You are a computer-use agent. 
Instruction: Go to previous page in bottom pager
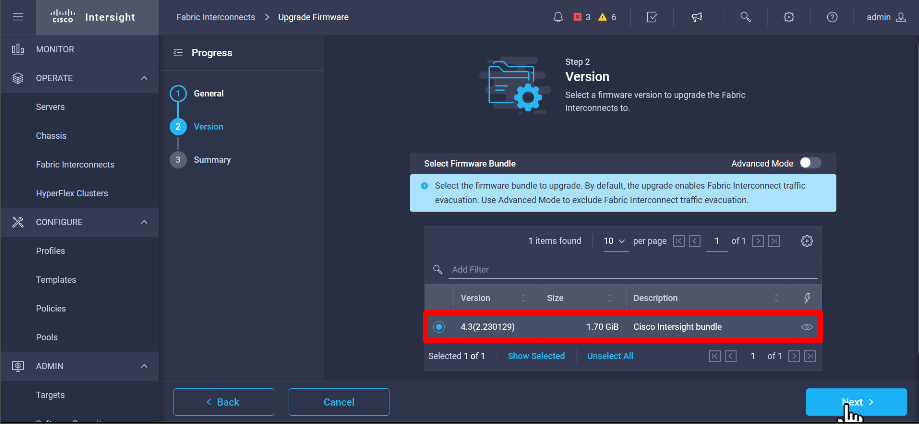pyautogui.click(x=730, y=356)
